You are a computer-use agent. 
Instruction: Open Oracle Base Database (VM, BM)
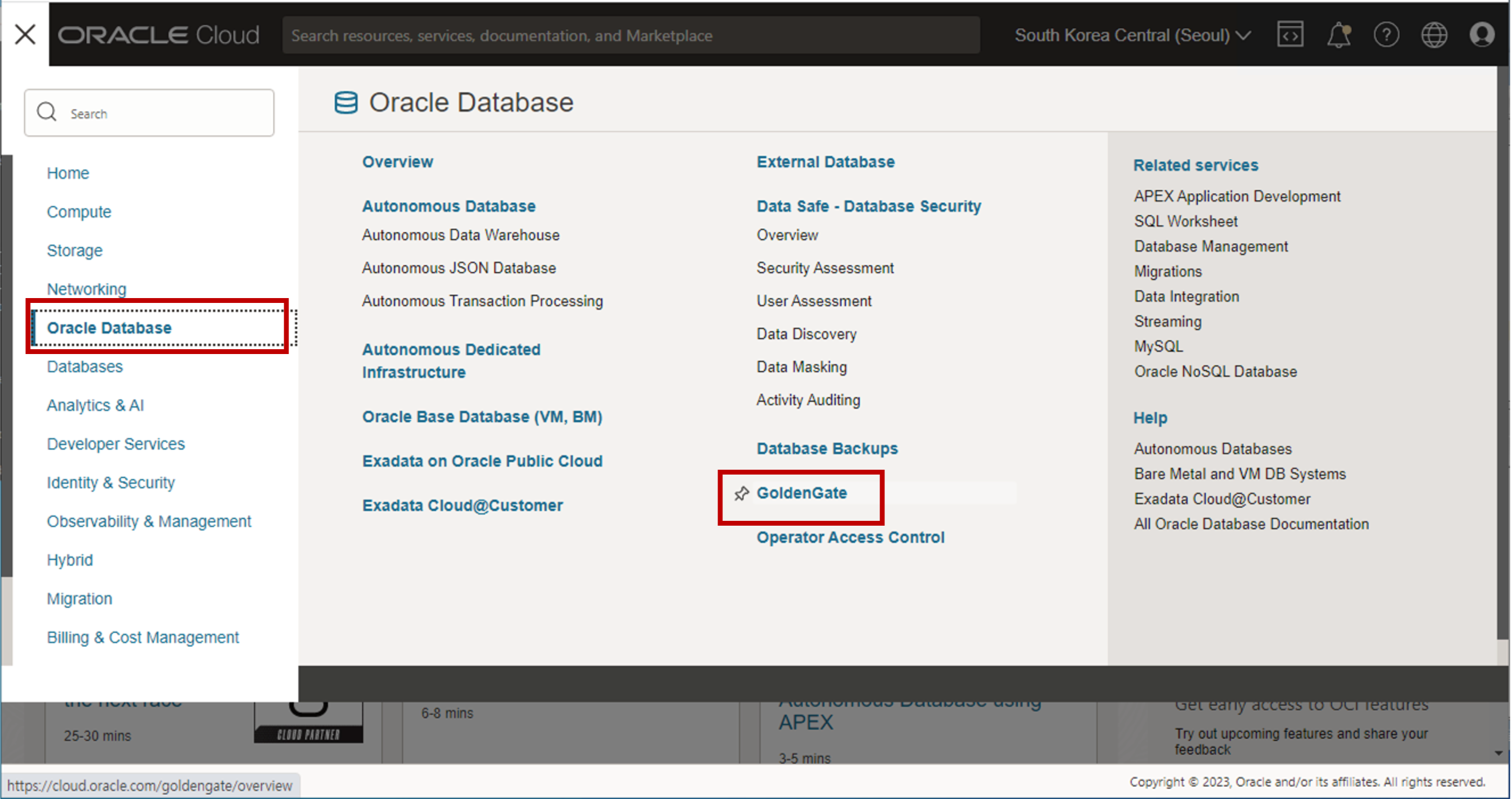click(482, 417)
